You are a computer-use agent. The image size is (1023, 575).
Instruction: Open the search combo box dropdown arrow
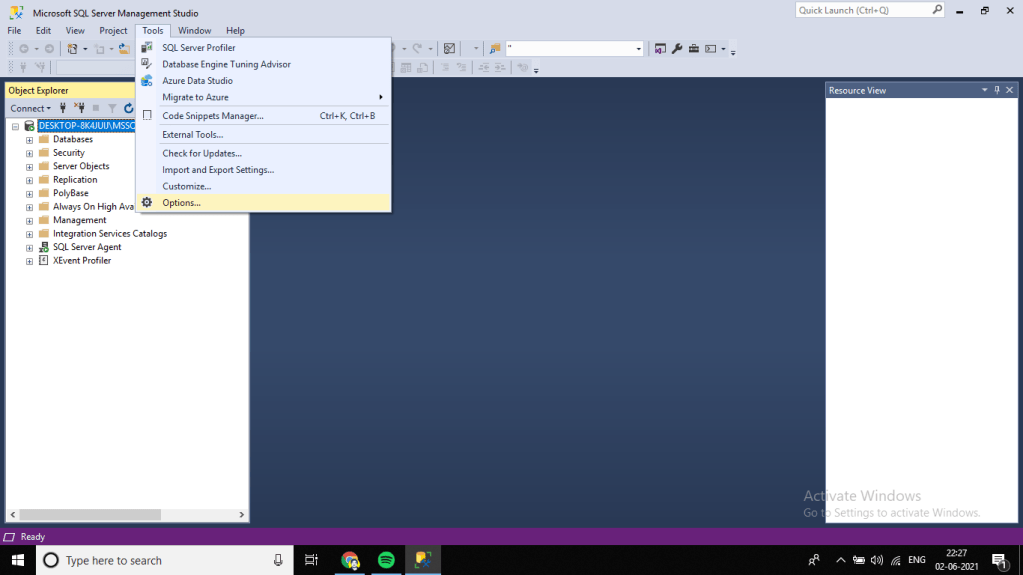pyautogui.click(x=639, y=48)
